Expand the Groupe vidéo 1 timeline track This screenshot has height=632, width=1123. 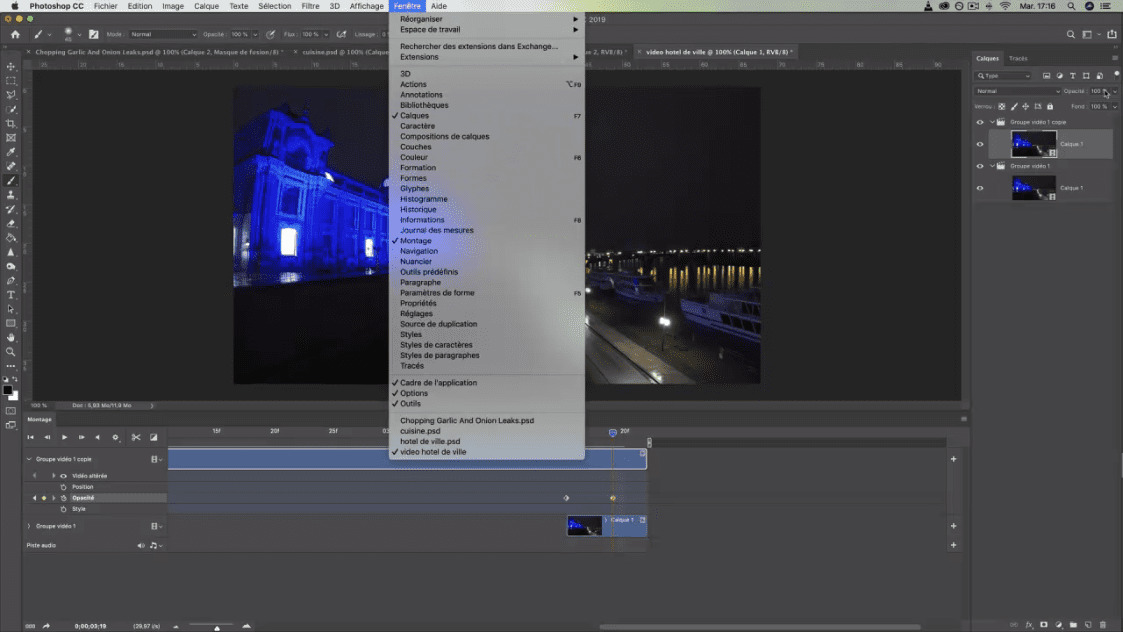click(28, 526)
